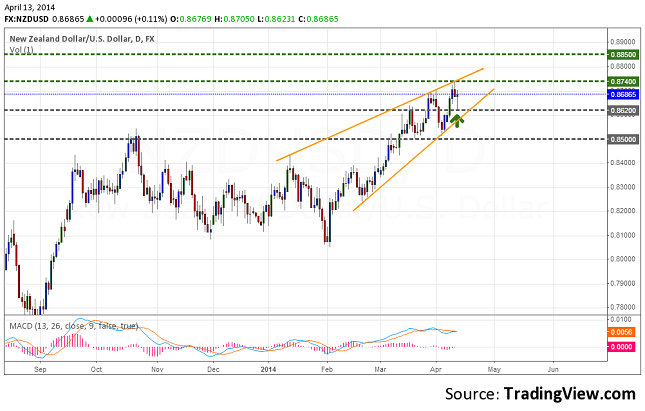Click the green up-triangle change indicator

point(90,19)
